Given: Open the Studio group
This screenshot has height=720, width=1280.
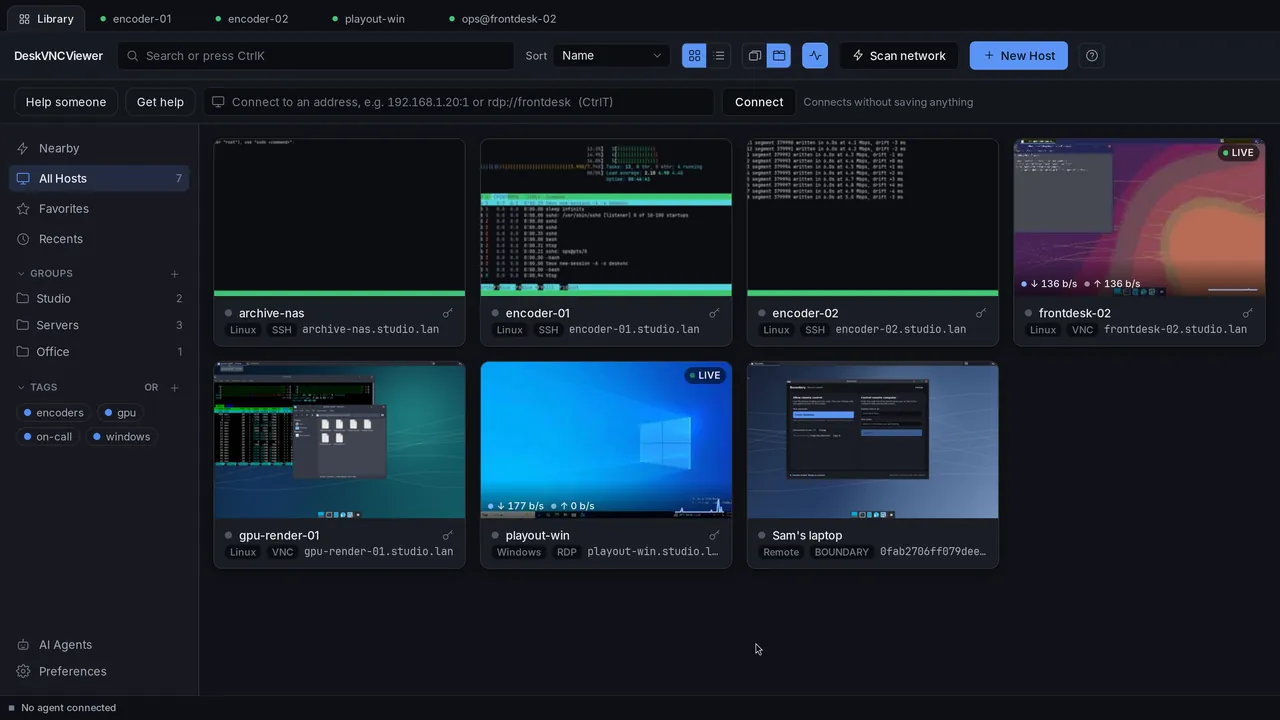Looking at the screenshot, I should click(99, 299).
